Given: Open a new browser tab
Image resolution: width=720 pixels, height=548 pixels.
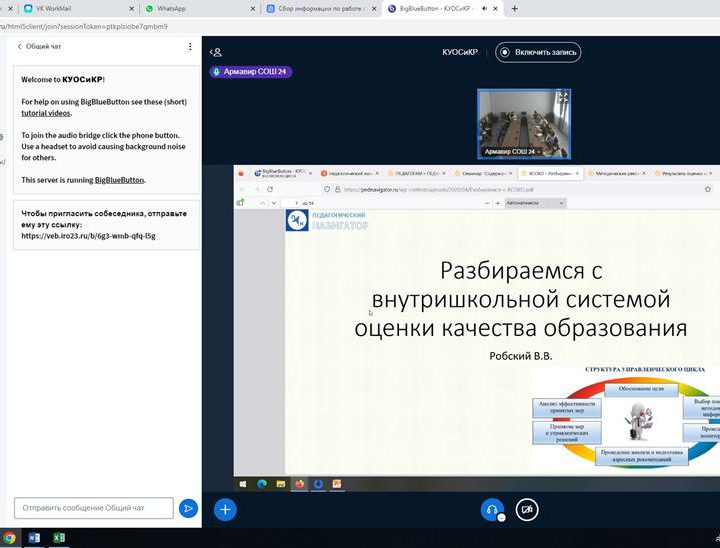Looking at the screenshot, I should 514,8.
